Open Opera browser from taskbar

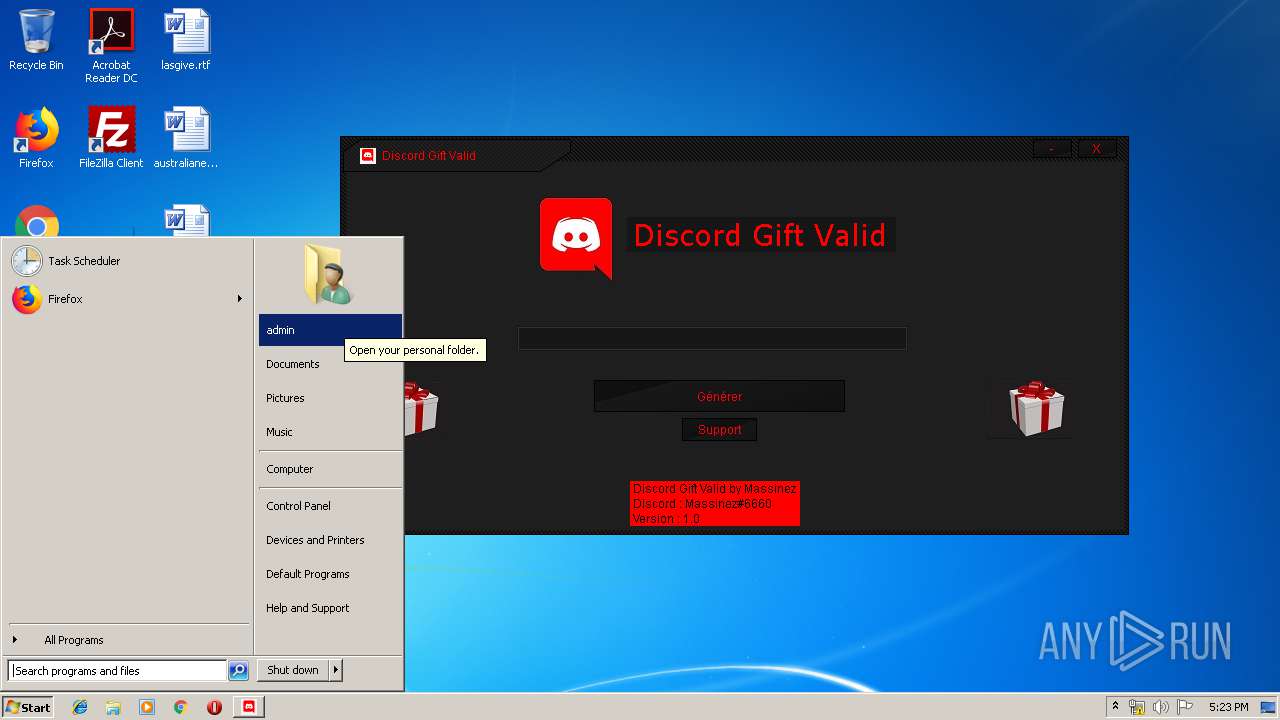coord(214,707)
